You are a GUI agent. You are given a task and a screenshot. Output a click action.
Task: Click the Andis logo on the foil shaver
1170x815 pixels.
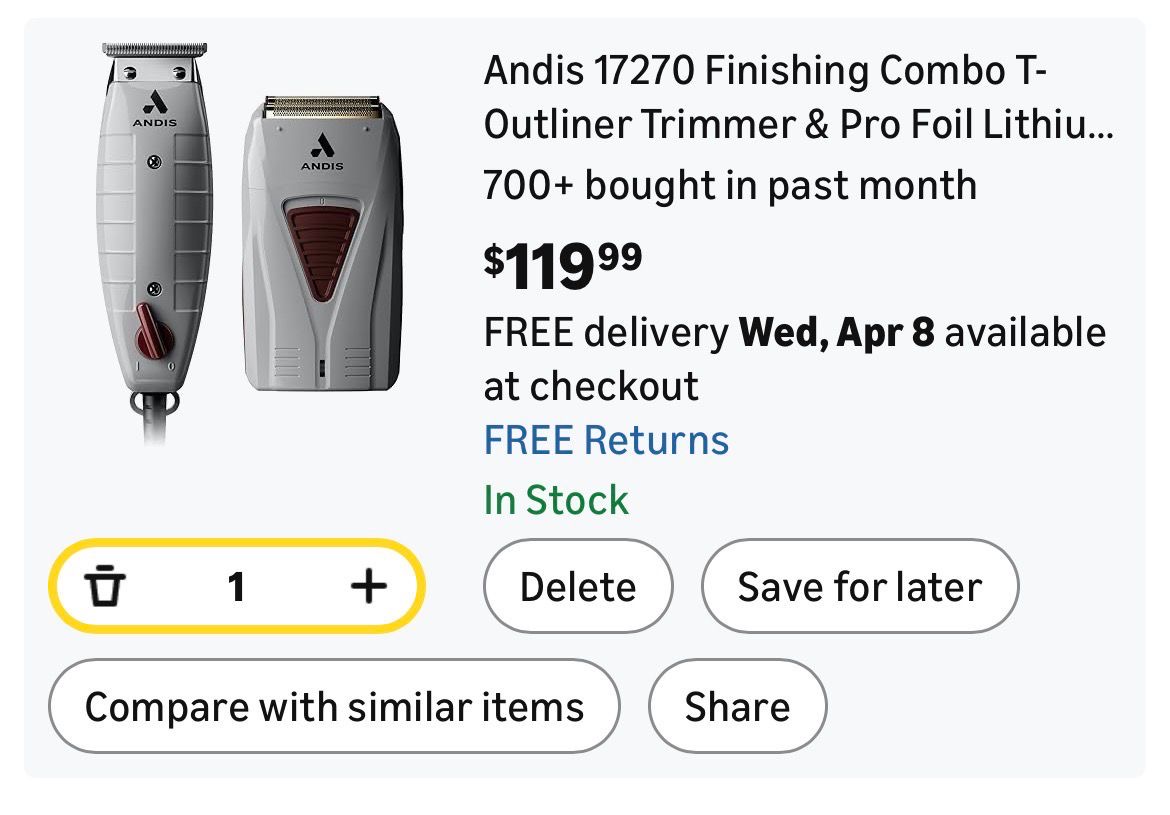[x=322, y=150]
